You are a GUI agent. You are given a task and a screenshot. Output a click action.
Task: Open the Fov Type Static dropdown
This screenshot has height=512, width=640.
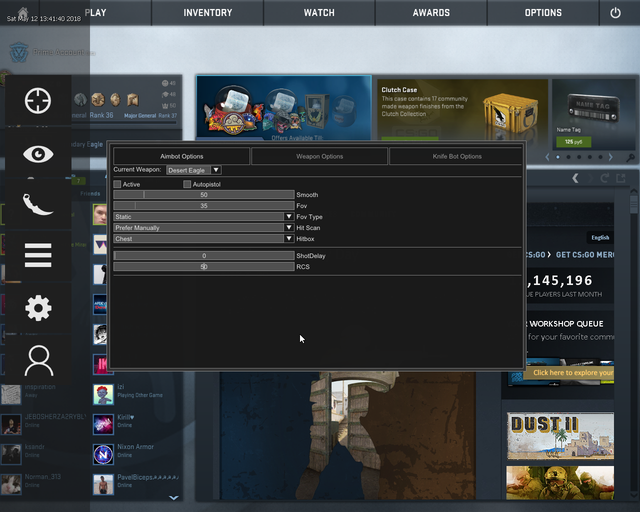tap(204, 216)
